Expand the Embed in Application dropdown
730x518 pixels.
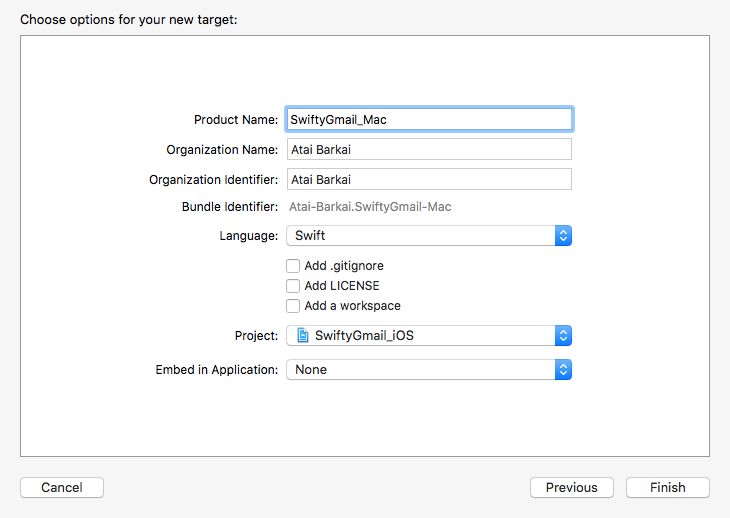(420, 370)
